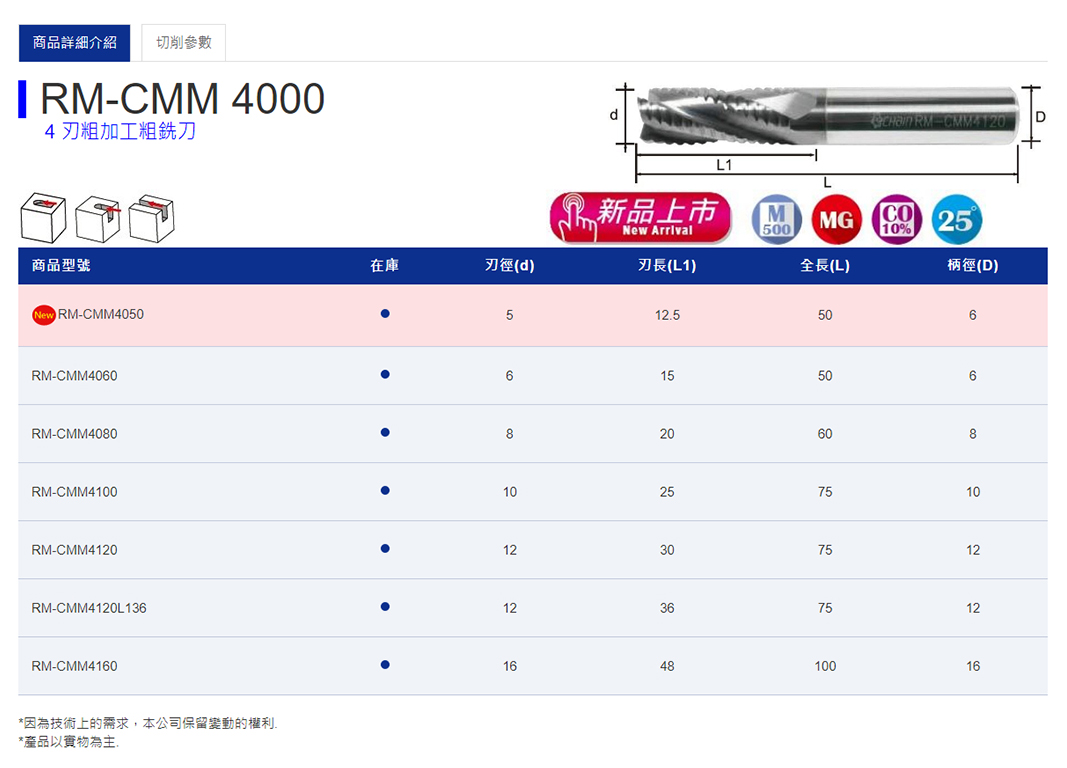Open product RM-CMM4120L136
This screenshot has height=768, width=1067.
tap(89, 608)
